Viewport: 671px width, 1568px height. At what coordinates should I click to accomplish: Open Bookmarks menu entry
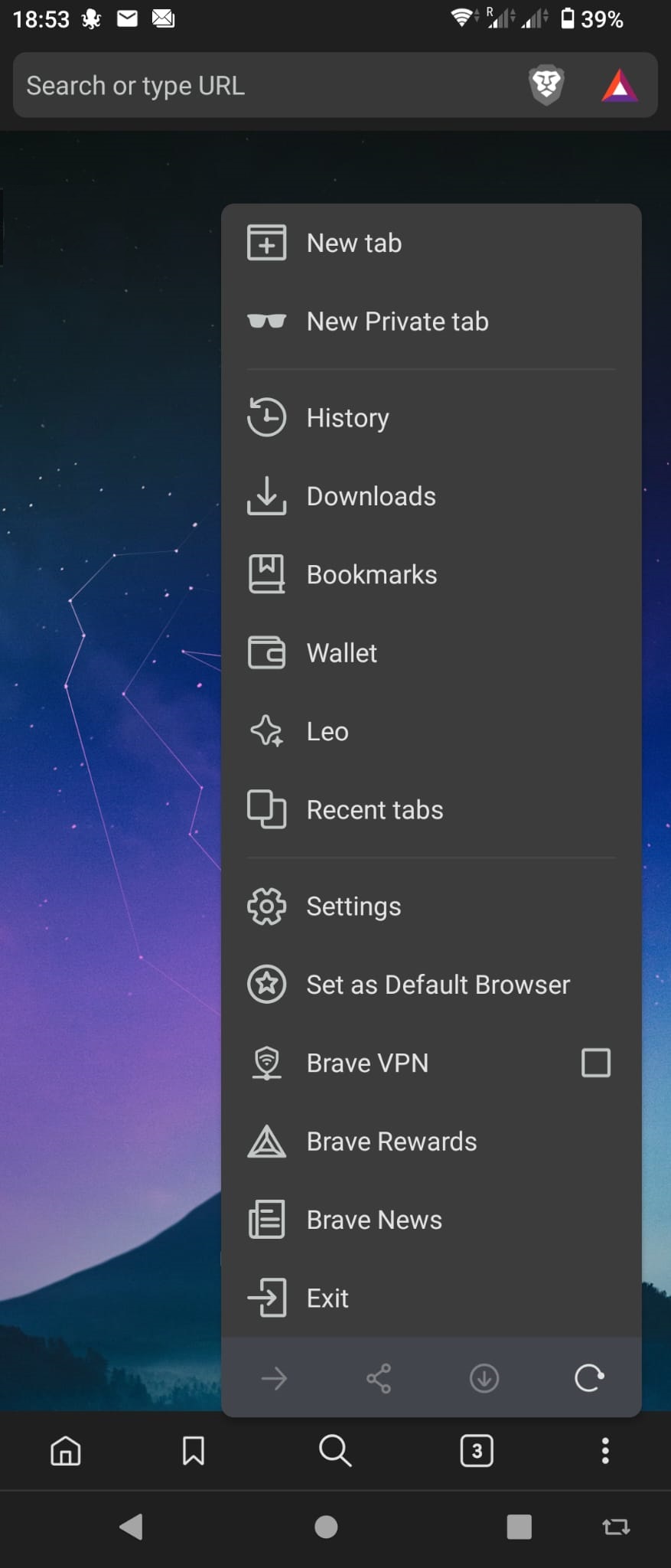tap(431, 575)
